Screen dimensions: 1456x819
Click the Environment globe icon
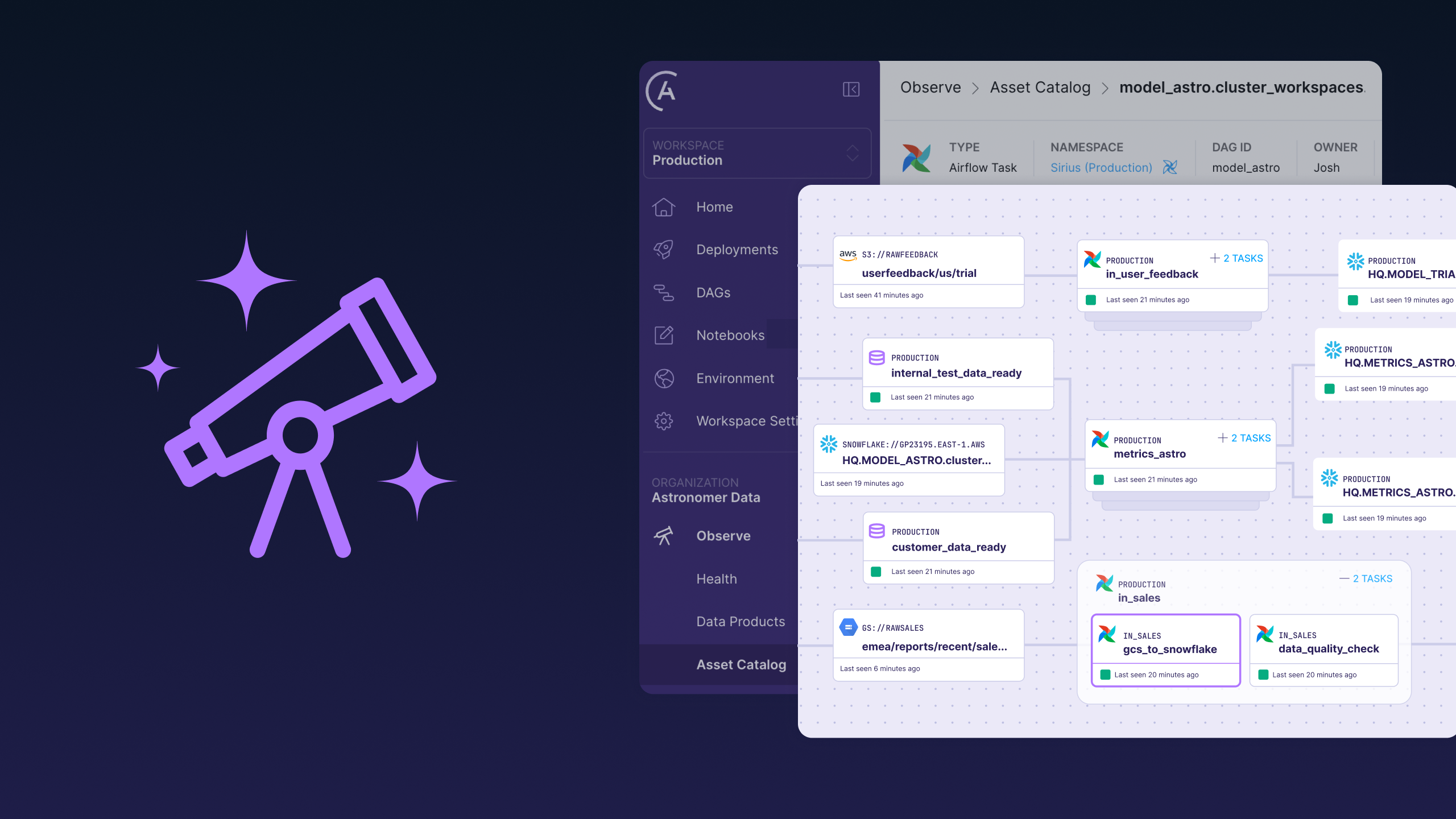[x=663, y=378]
